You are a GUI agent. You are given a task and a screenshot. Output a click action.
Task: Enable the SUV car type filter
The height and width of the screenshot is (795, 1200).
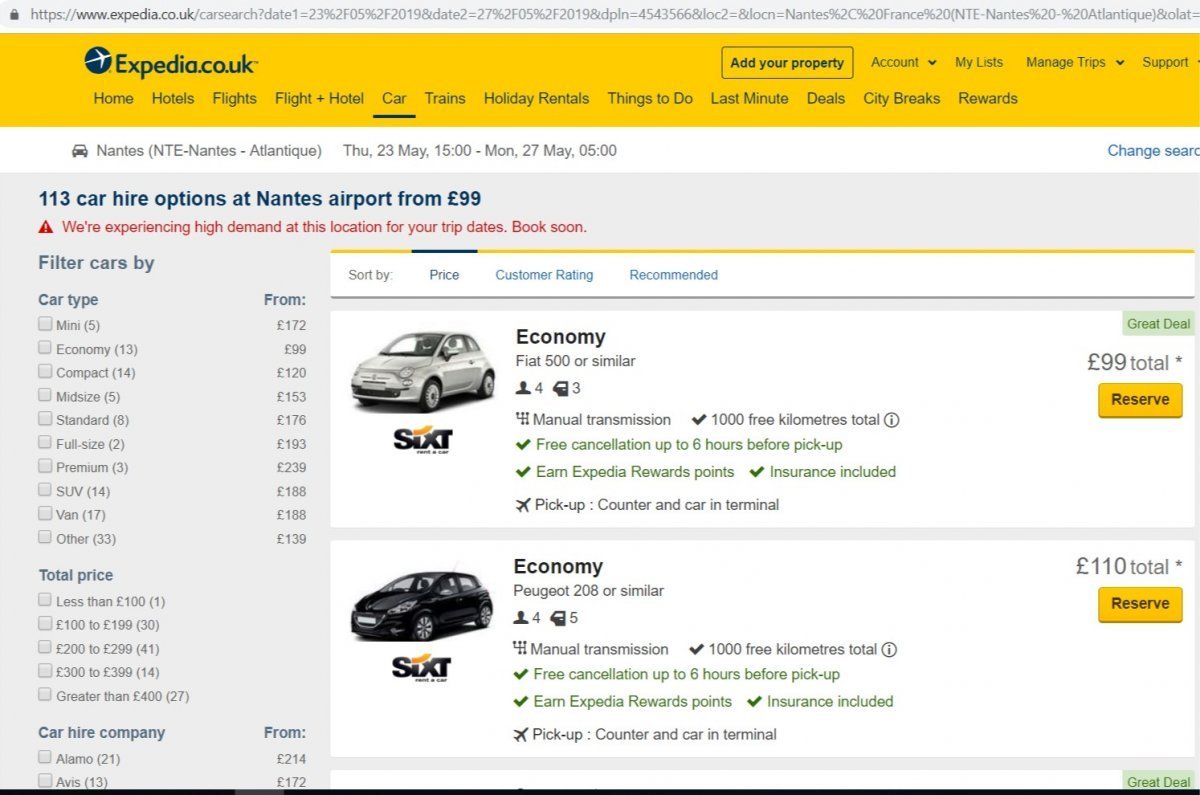coord(45,490)
